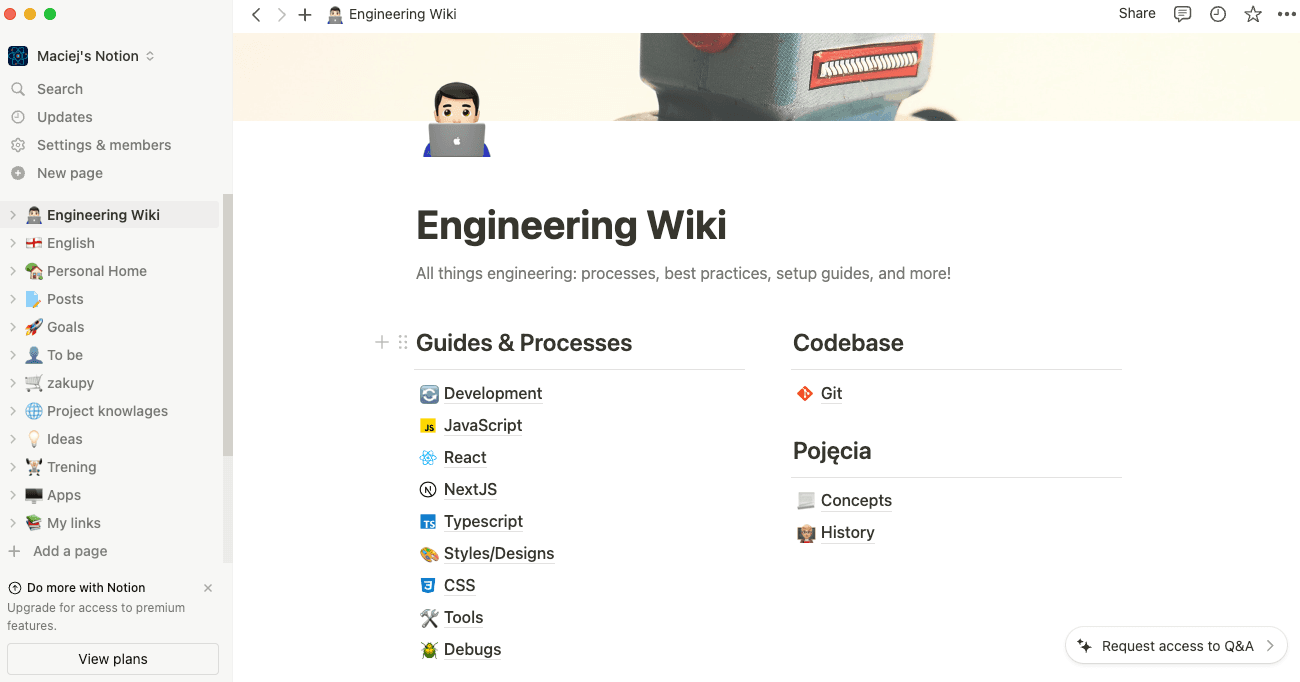Expand the Project knowlages sidebar page
This screenshot has height=682, width=1300.
pyautogui.click(x=13, y=411)
